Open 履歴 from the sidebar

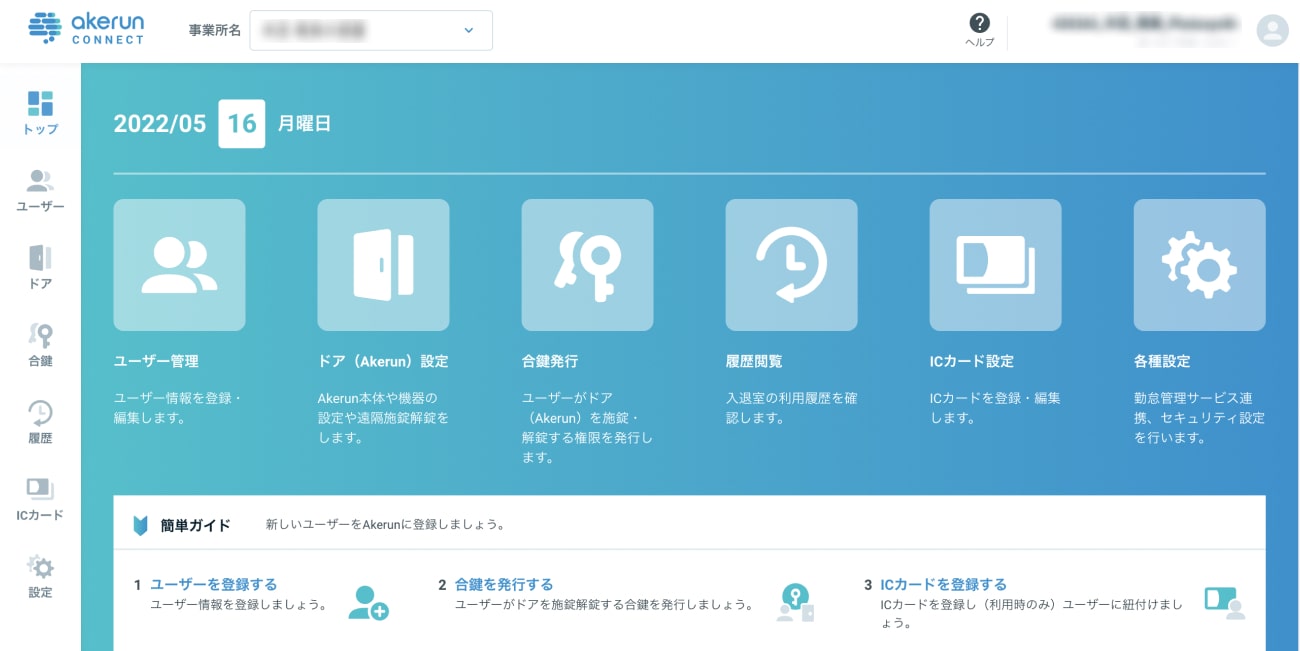(40, 421)
